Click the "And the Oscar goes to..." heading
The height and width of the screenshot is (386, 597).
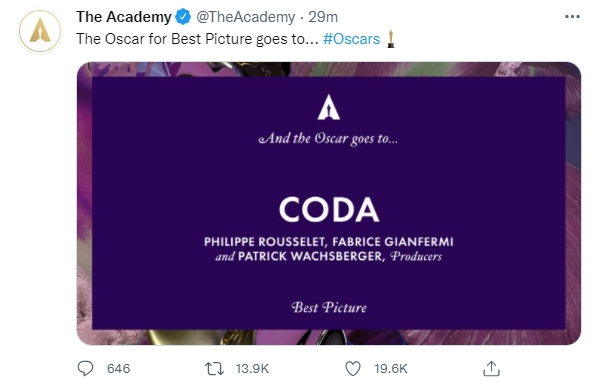pyautogui.click(x=328, y=139)
